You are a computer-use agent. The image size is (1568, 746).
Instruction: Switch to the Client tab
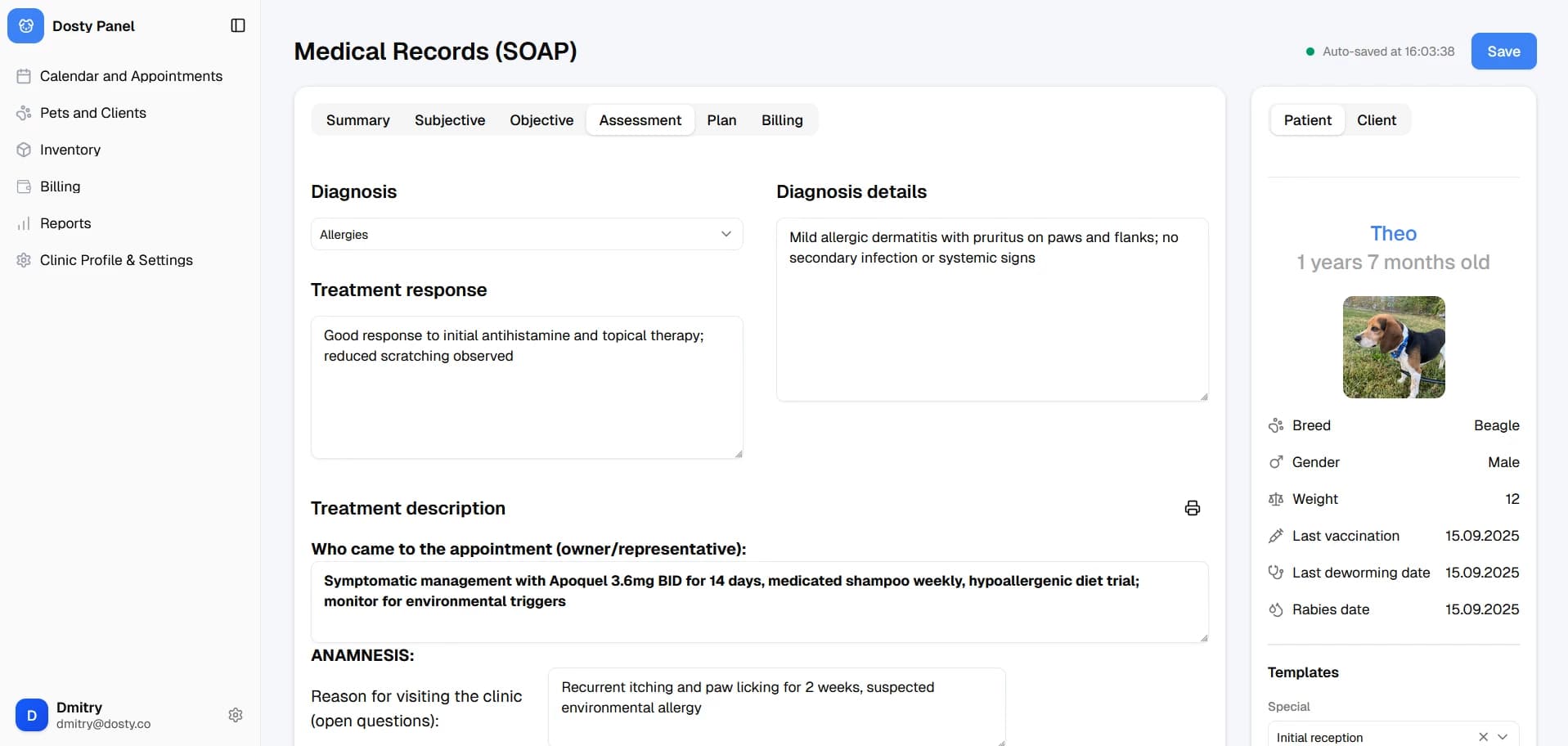click(1376, 120)
